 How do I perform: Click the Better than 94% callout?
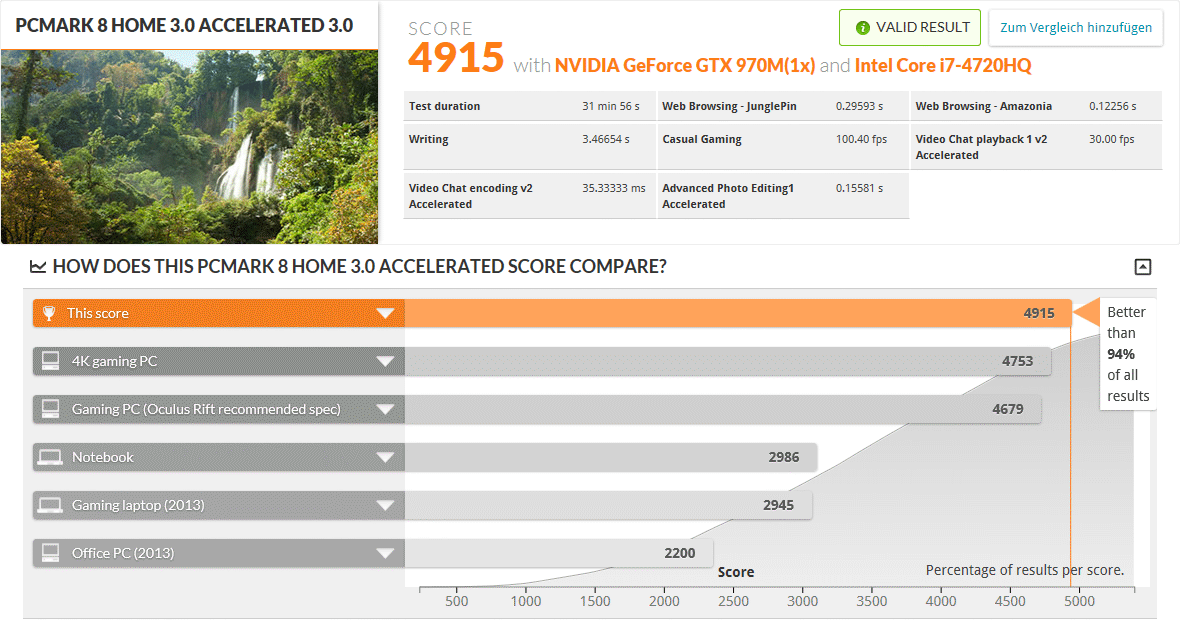pos(1127,354)
